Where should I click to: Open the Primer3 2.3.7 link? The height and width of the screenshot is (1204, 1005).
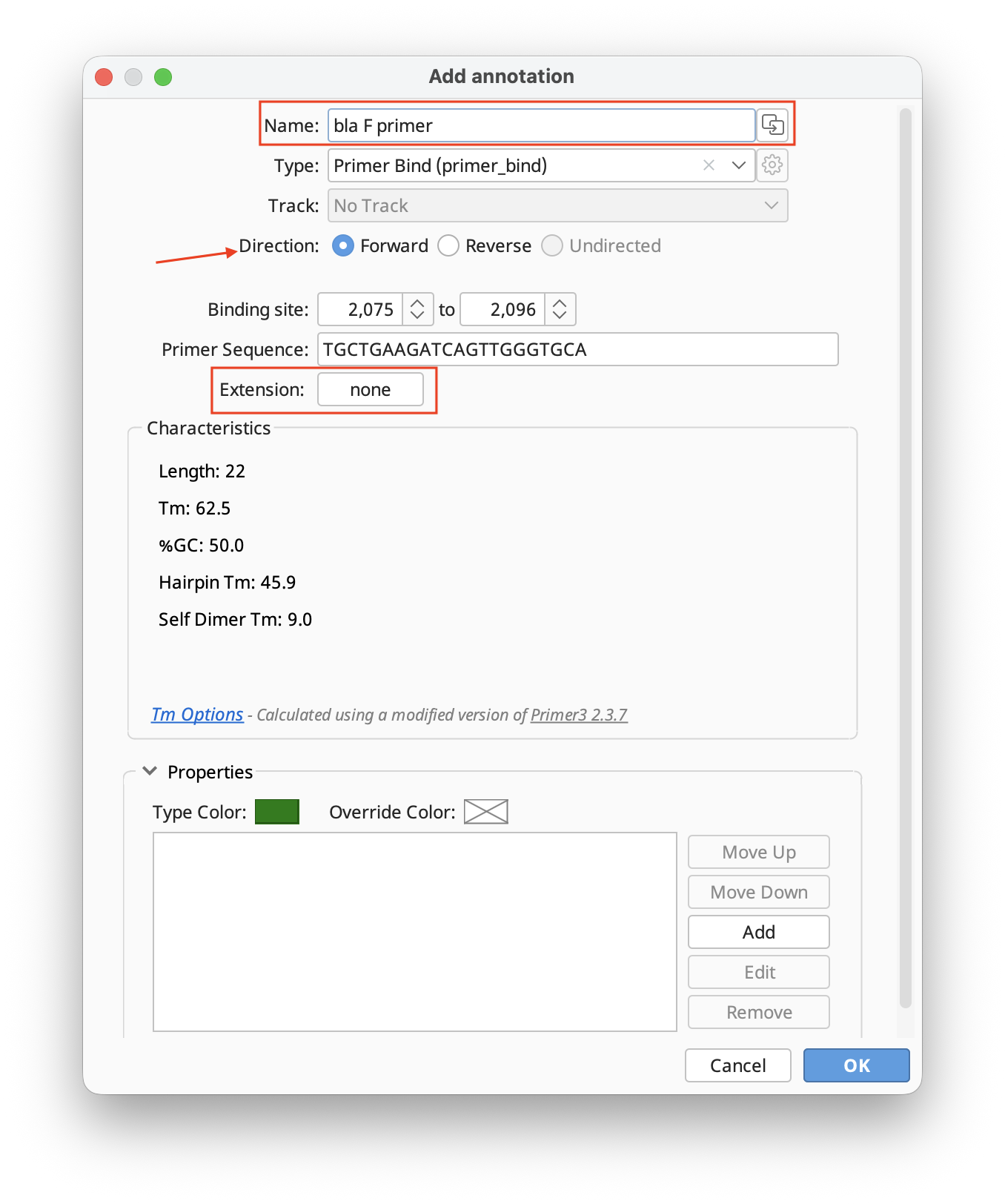tap(579, 715)
